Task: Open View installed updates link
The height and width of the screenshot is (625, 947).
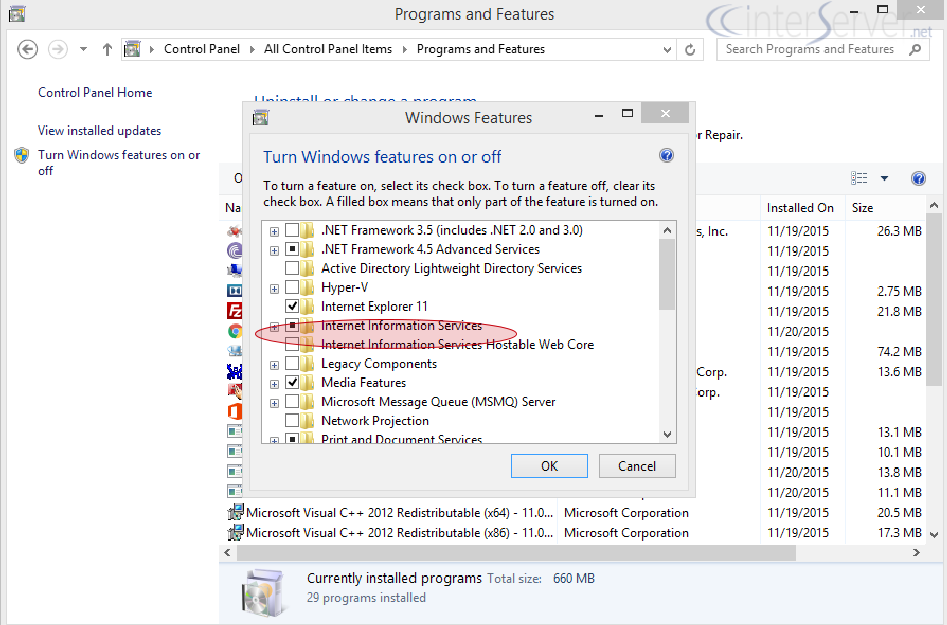Action: [99, 130]
